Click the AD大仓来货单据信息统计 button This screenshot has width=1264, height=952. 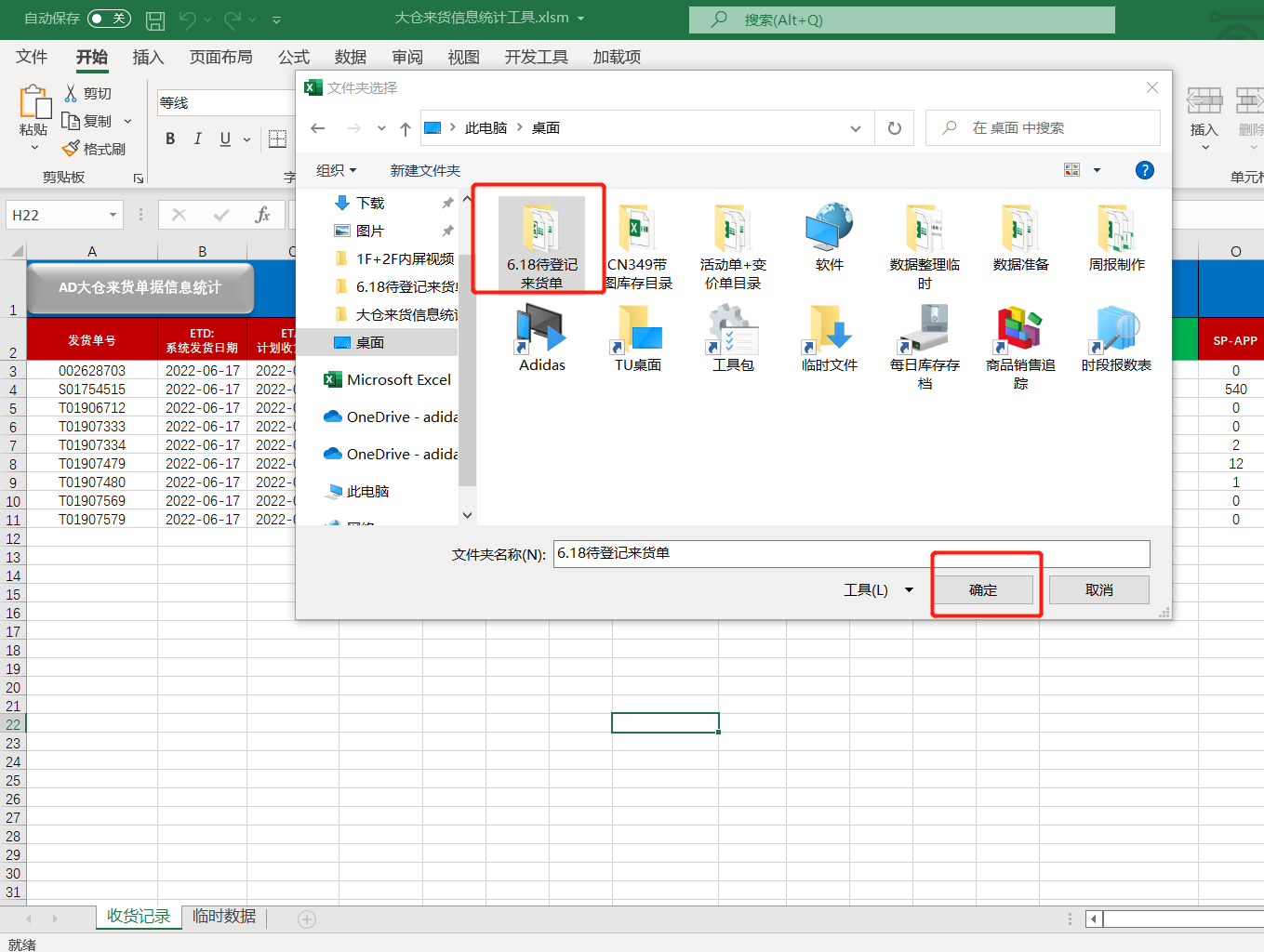[140, 287]
